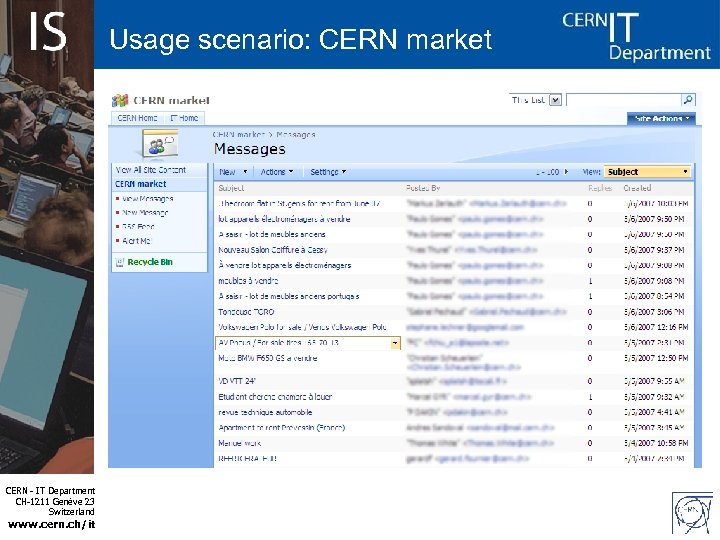
Task: Click Alert Me in sidebar
Action: (x=136, y=241)
